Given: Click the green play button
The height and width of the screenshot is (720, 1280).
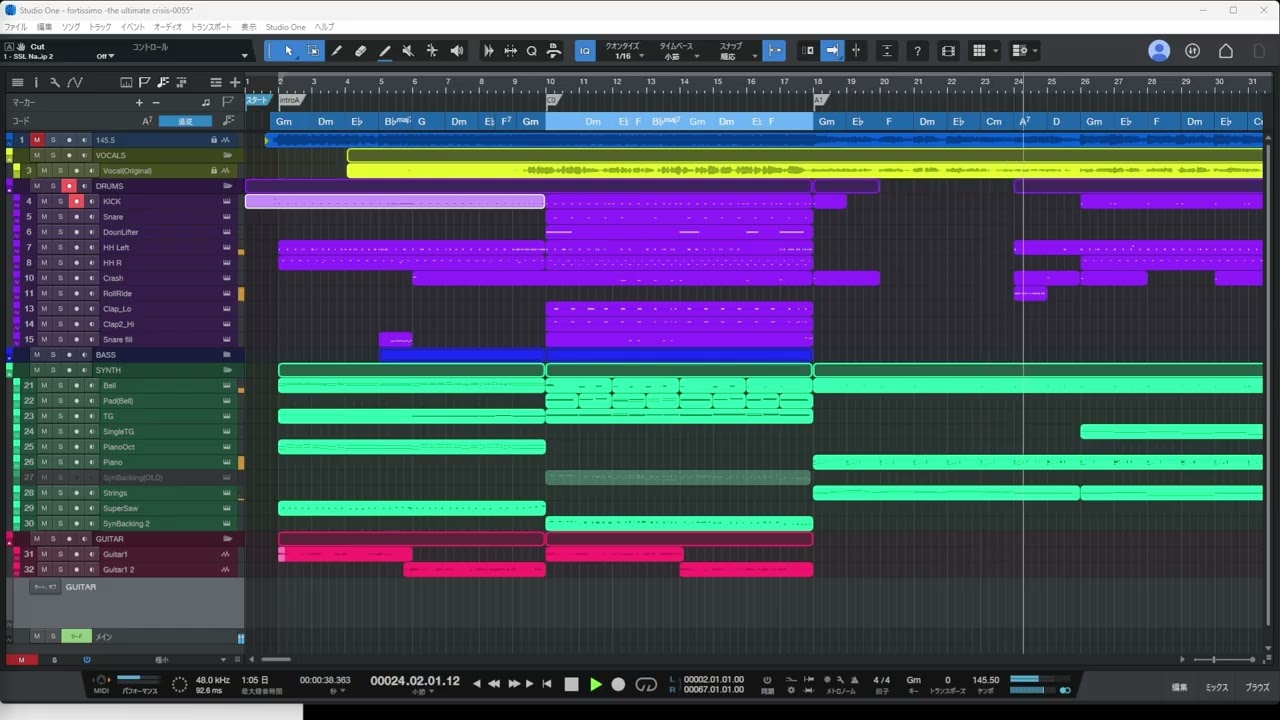Looking at the screenshot, I should [x=595, y=684].
